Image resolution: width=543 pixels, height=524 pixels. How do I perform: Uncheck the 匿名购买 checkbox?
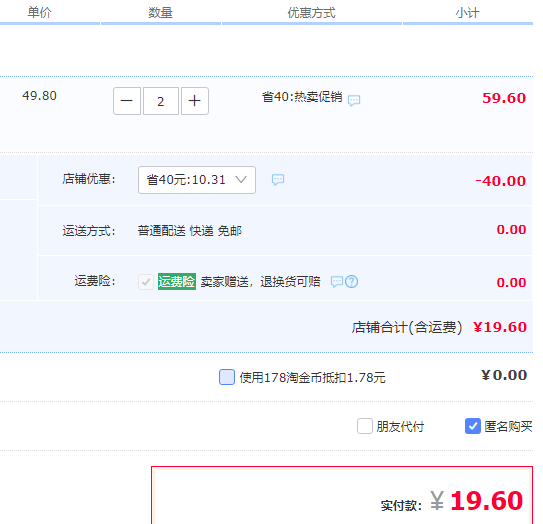473,426
